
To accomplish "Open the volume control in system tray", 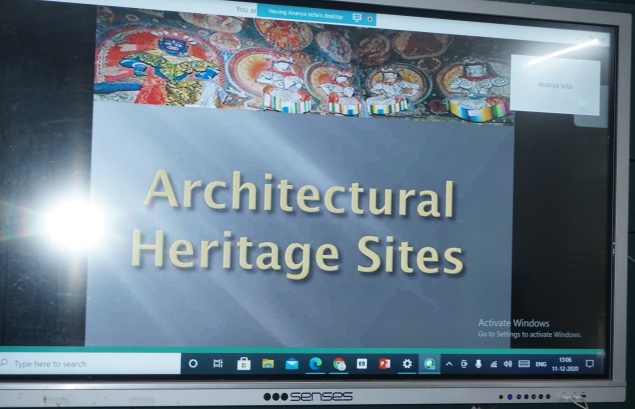I will [x=507, y=364].
